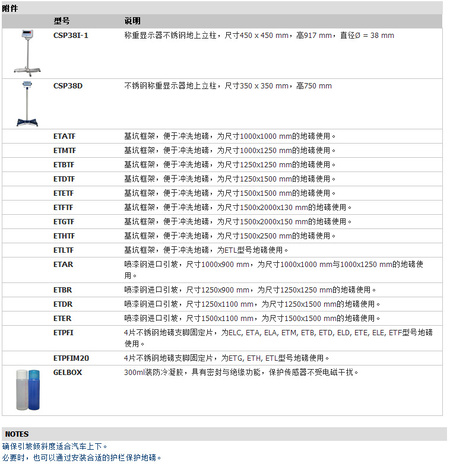Image resolution: width=450 pixels, height=464 pixels.
Task: Select the ETBR ramp model
Action: coord(63,290)
